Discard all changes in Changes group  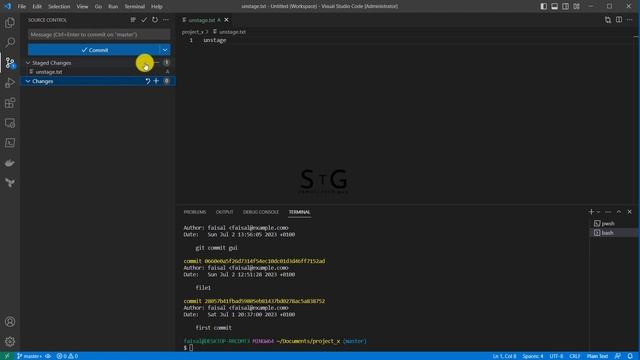point(148,81)
